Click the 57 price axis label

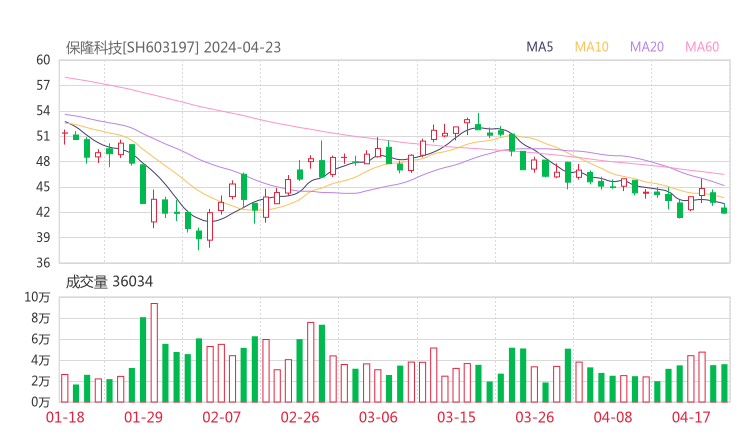point(43,85)
